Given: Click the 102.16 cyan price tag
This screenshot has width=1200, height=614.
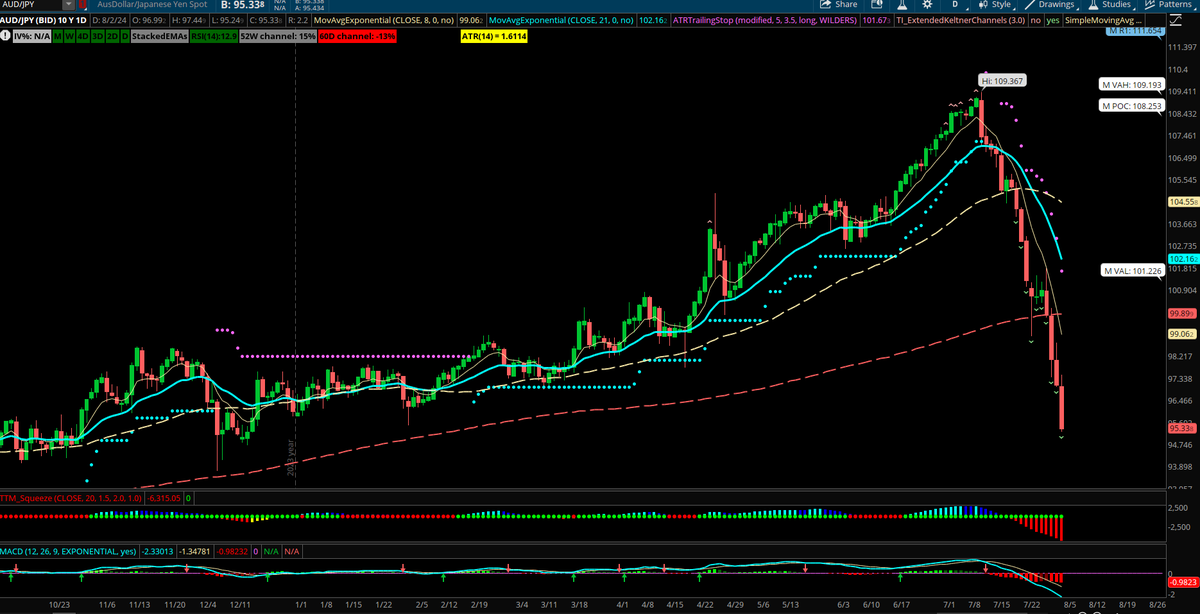Looking at the screenshot, I should tap(1182, 257).
